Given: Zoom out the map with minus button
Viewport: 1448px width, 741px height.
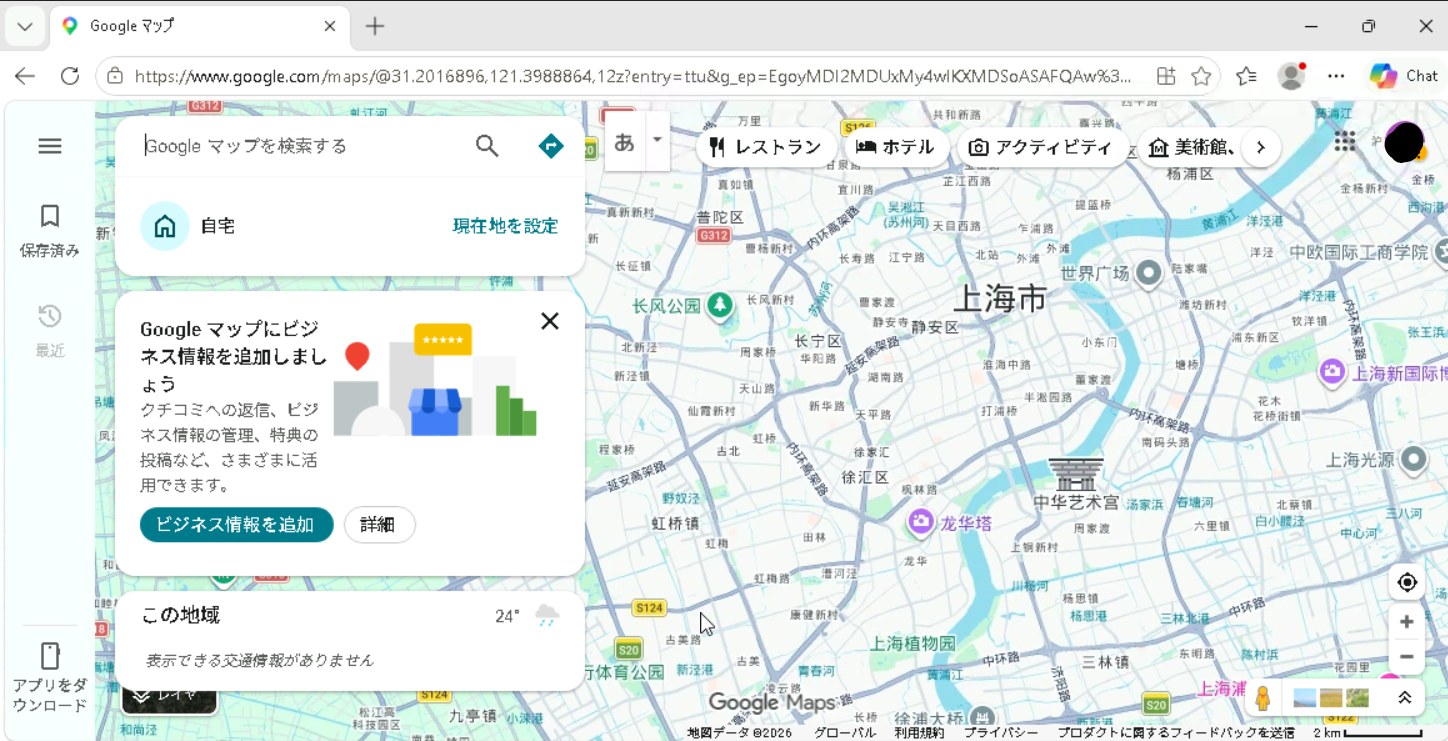Looking at the screenshot, I should click(1407, 657).
